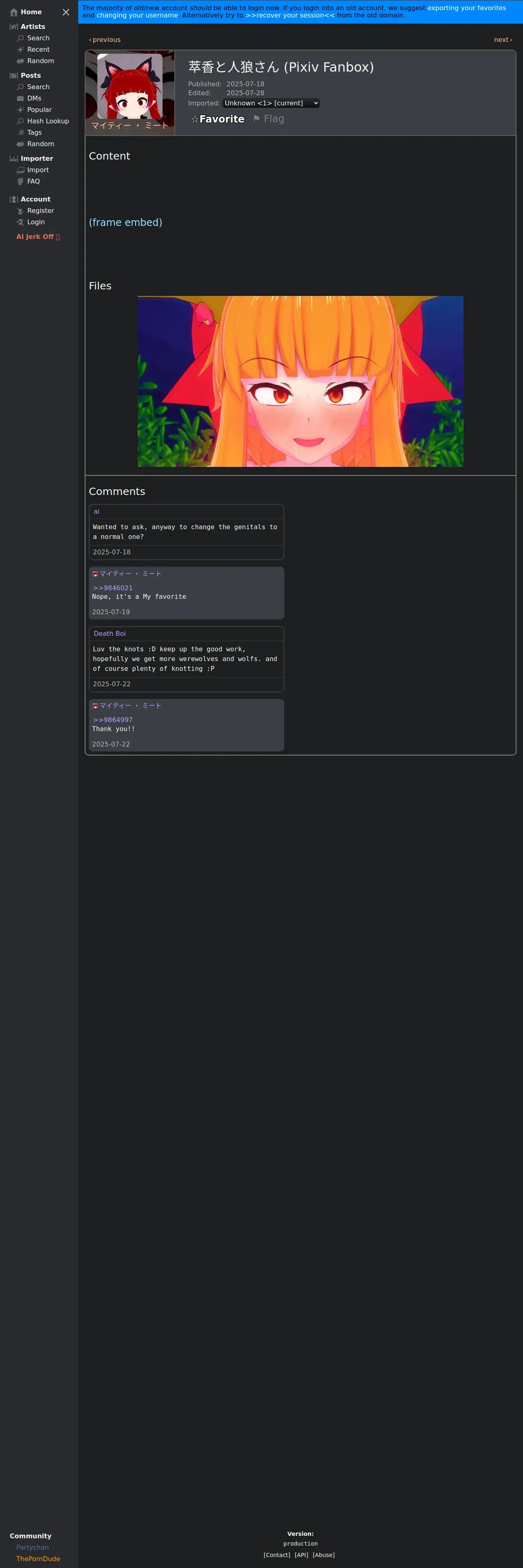Go to Login page
The image size is (523, 1568).
pos(36,222)
